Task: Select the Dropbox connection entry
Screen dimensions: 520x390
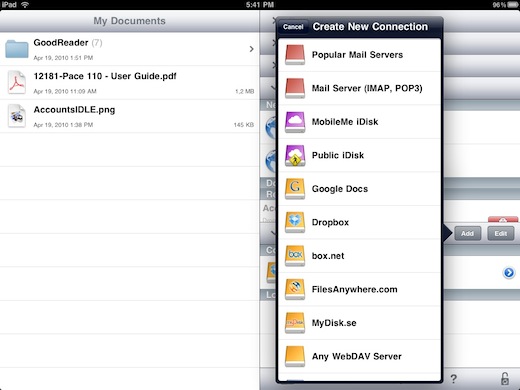Action: point(360,222)
